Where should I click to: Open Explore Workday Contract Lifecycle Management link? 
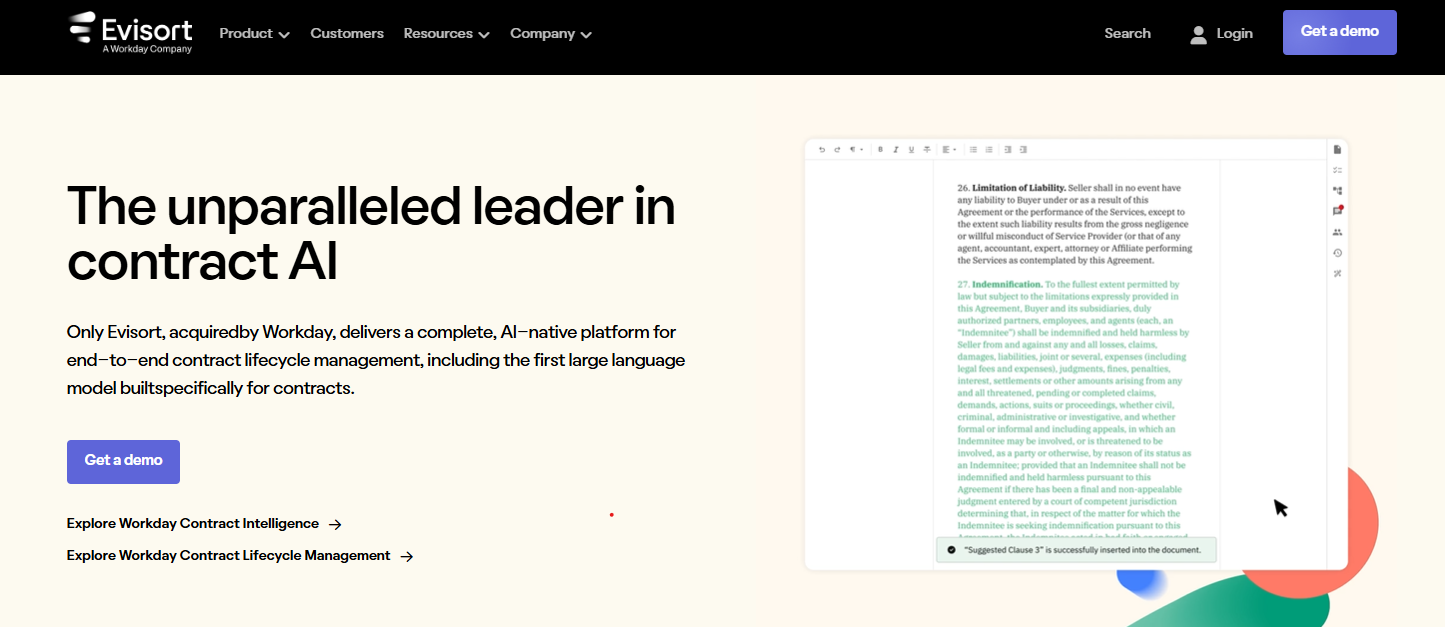point(240,556)
